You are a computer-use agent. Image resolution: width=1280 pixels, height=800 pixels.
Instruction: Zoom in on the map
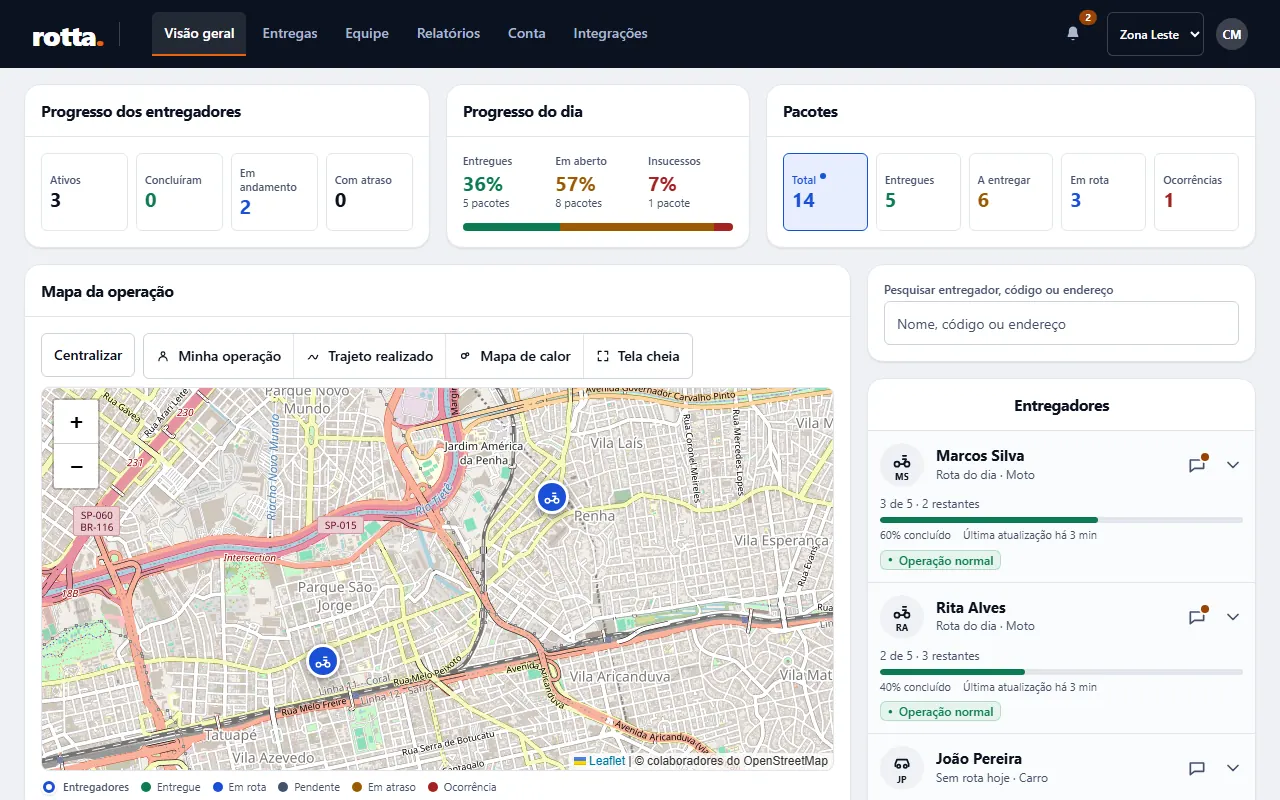pyautogui.click(x=76, y=422)
